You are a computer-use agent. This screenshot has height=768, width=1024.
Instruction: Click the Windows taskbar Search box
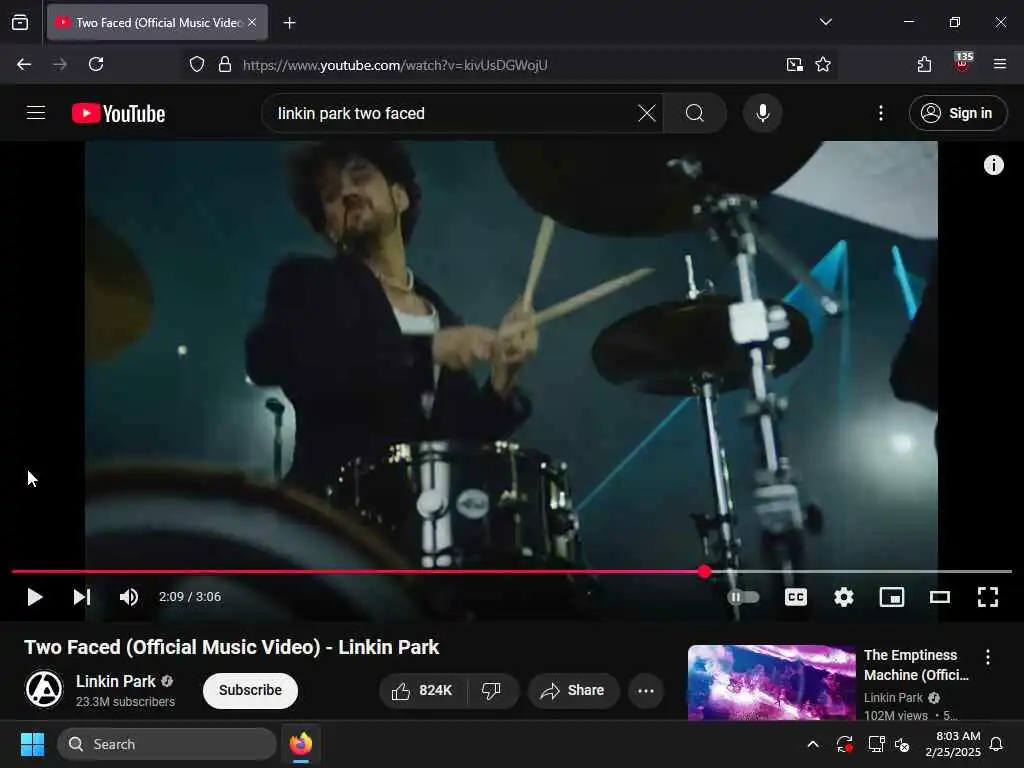point(167,744)
